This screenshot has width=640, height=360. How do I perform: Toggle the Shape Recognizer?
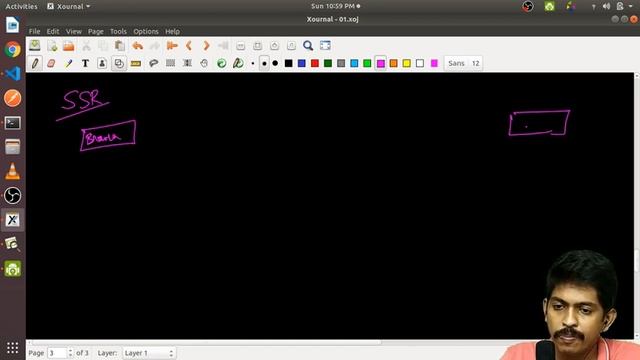[119, 63]
